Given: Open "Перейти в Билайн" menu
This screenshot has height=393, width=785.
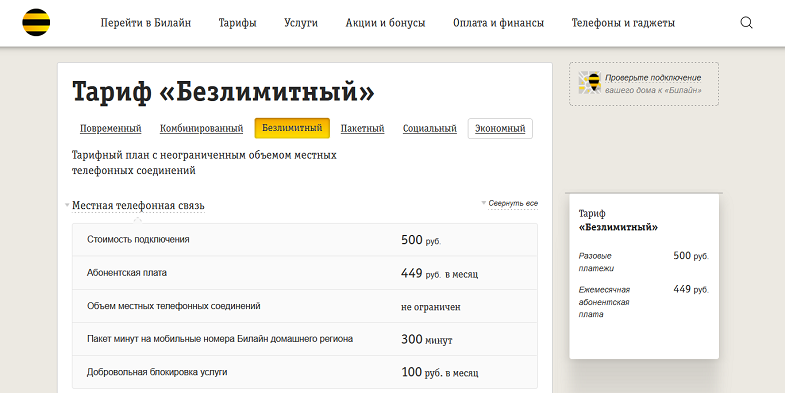Looking at the screenshot, I should pyautogui.click(x=146, y=23).
